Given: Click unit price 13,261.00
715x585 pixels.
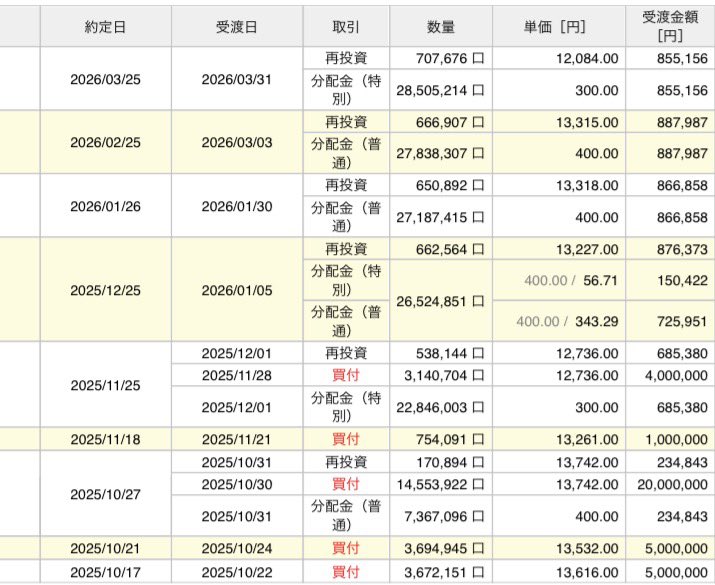Looking at the screenshot, I should [x=587, y=440].
